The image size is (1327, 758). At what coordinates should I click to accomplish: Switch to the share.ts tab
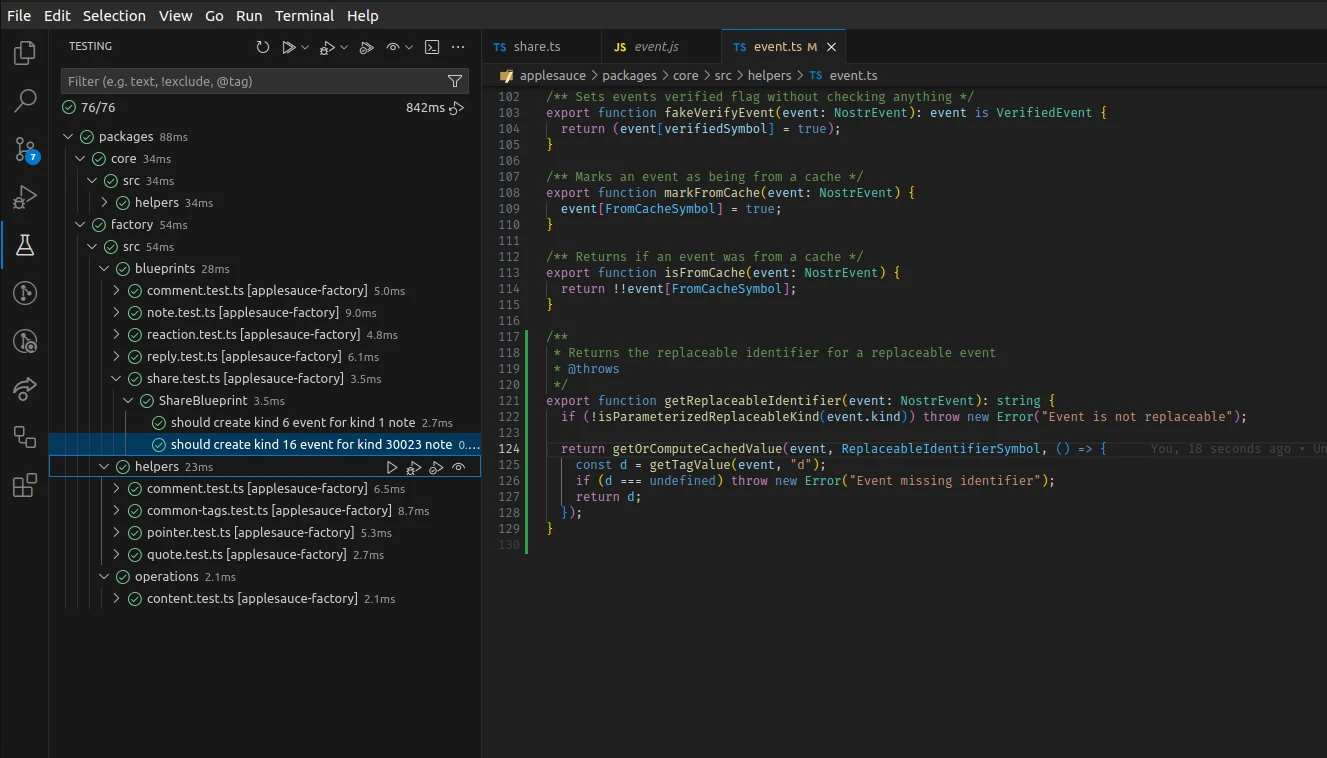537,47
